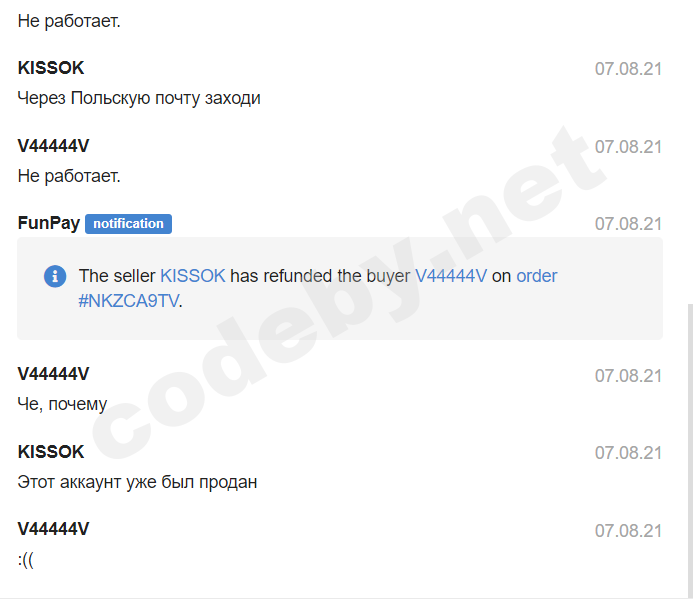The image size is (693, 605).
Task: Click the date beside the last V44444V message
Action: tap(628, 531)
